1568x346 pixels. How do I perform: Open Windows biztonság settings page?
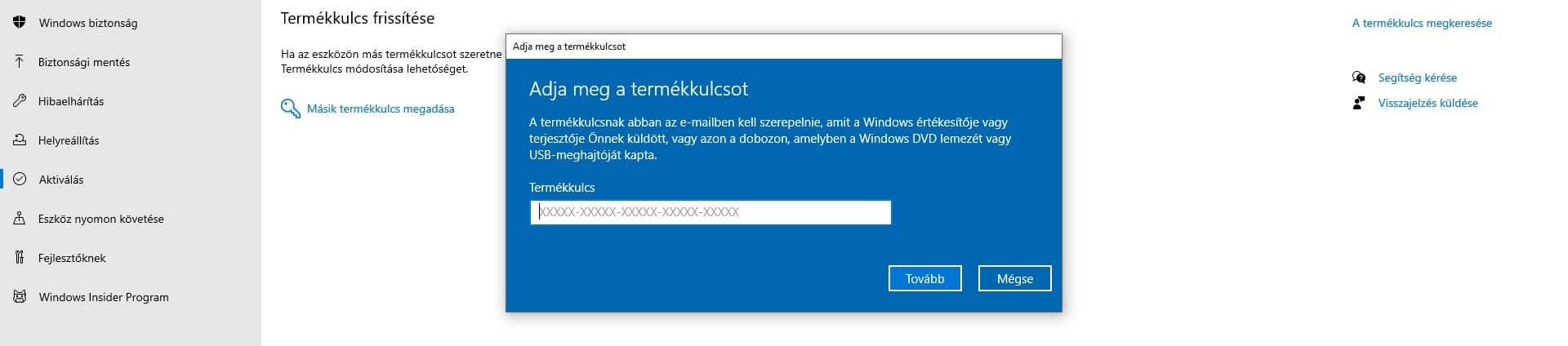pyautogui.click(x=88, y=23)
